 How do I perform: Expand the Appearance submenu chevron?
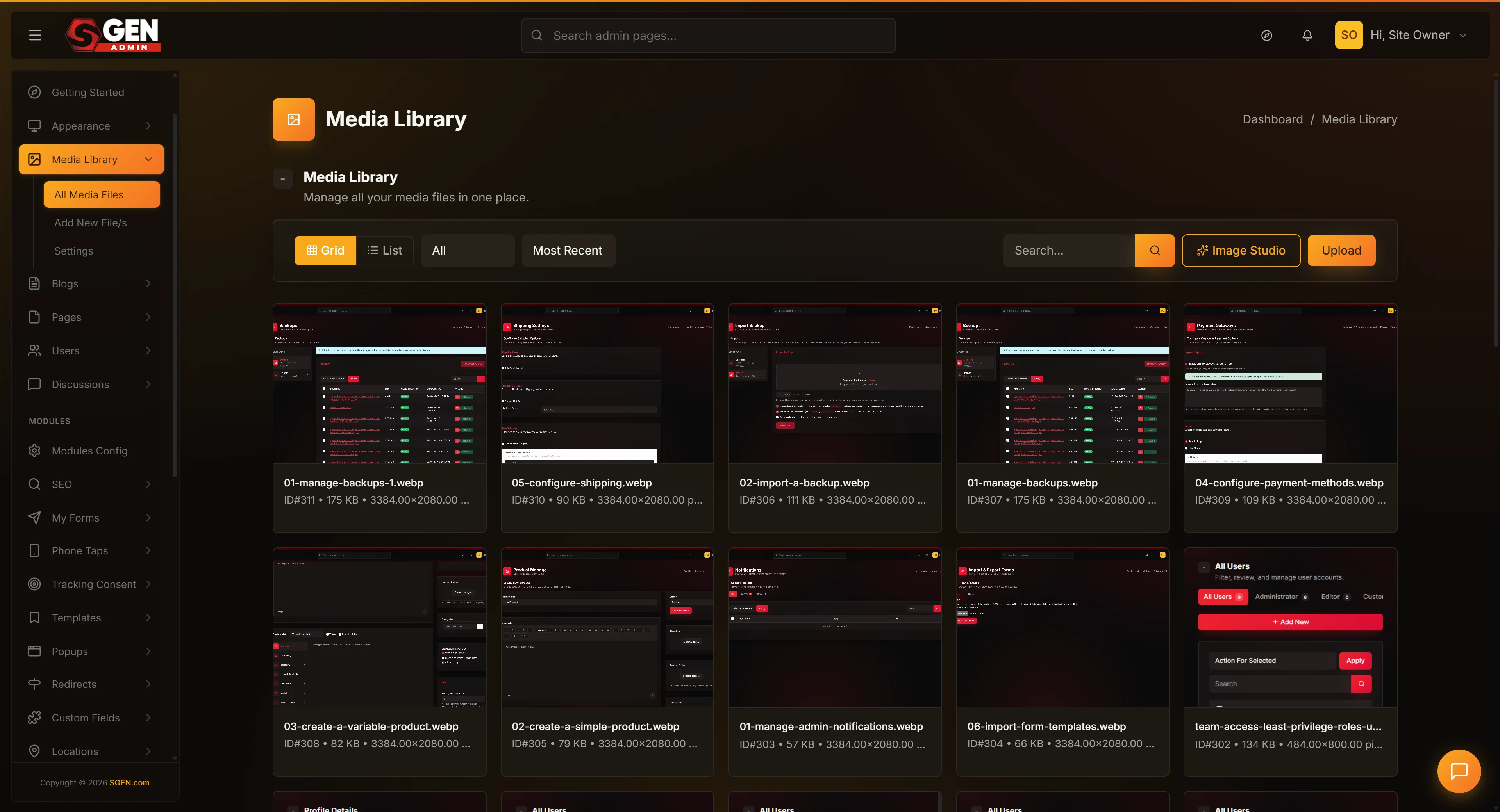pyautogui.click(x=148, y=126)
